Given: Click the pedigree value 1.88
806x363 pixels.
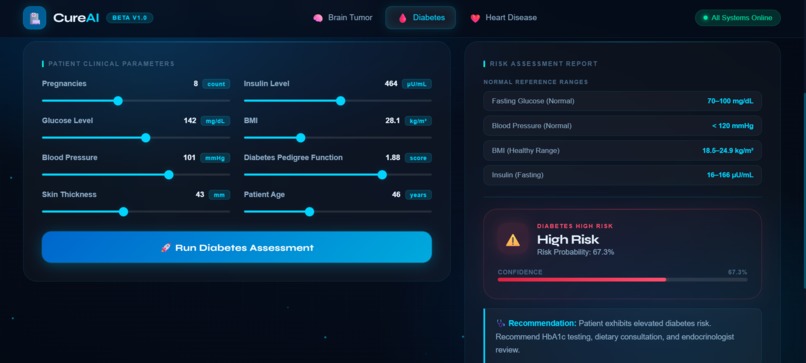Looking at the screenshot, I should tap(393, 157).
